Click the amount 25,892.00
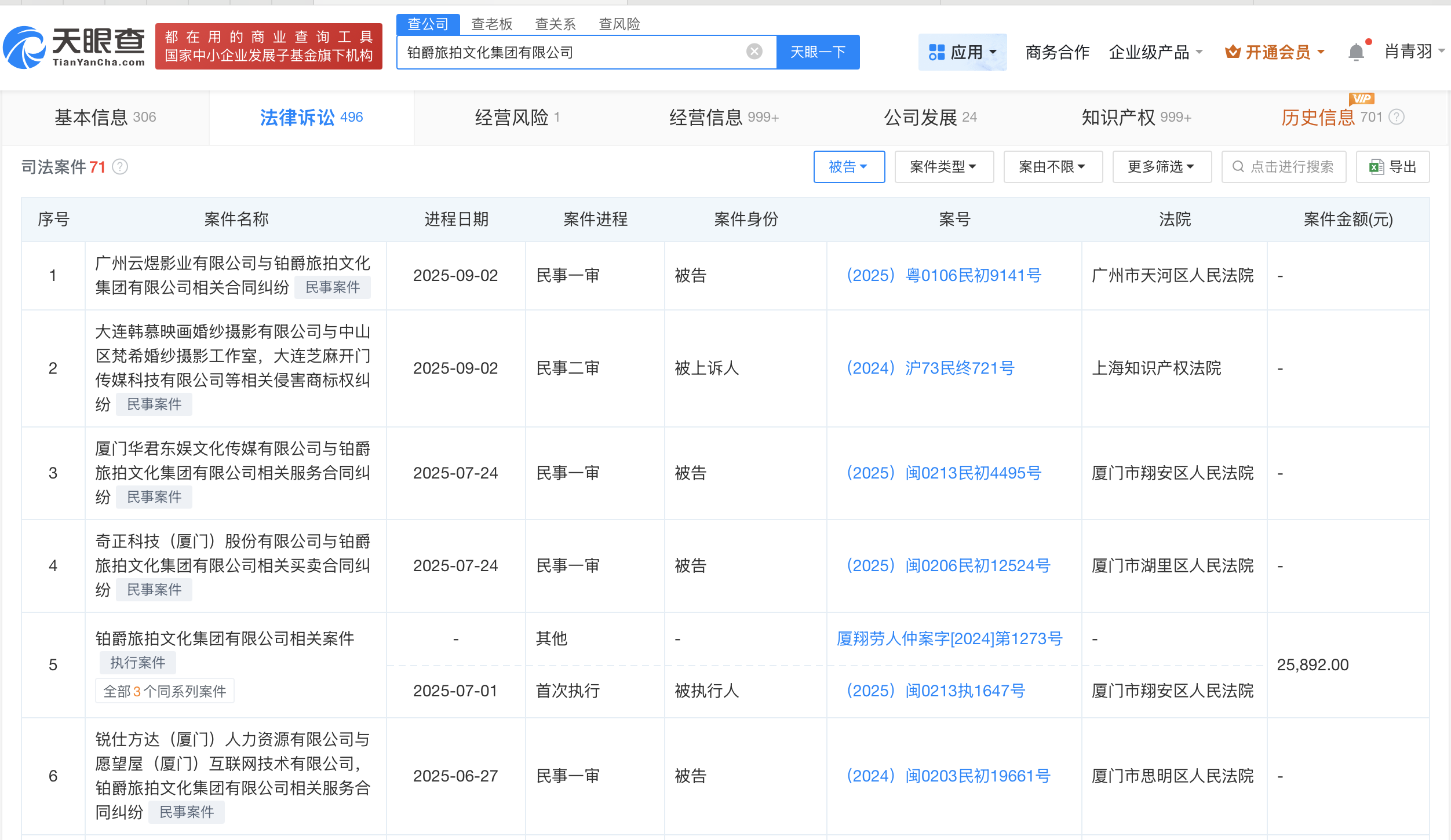This screenshot has height=840, width=1451. (x=1313, y=664)
